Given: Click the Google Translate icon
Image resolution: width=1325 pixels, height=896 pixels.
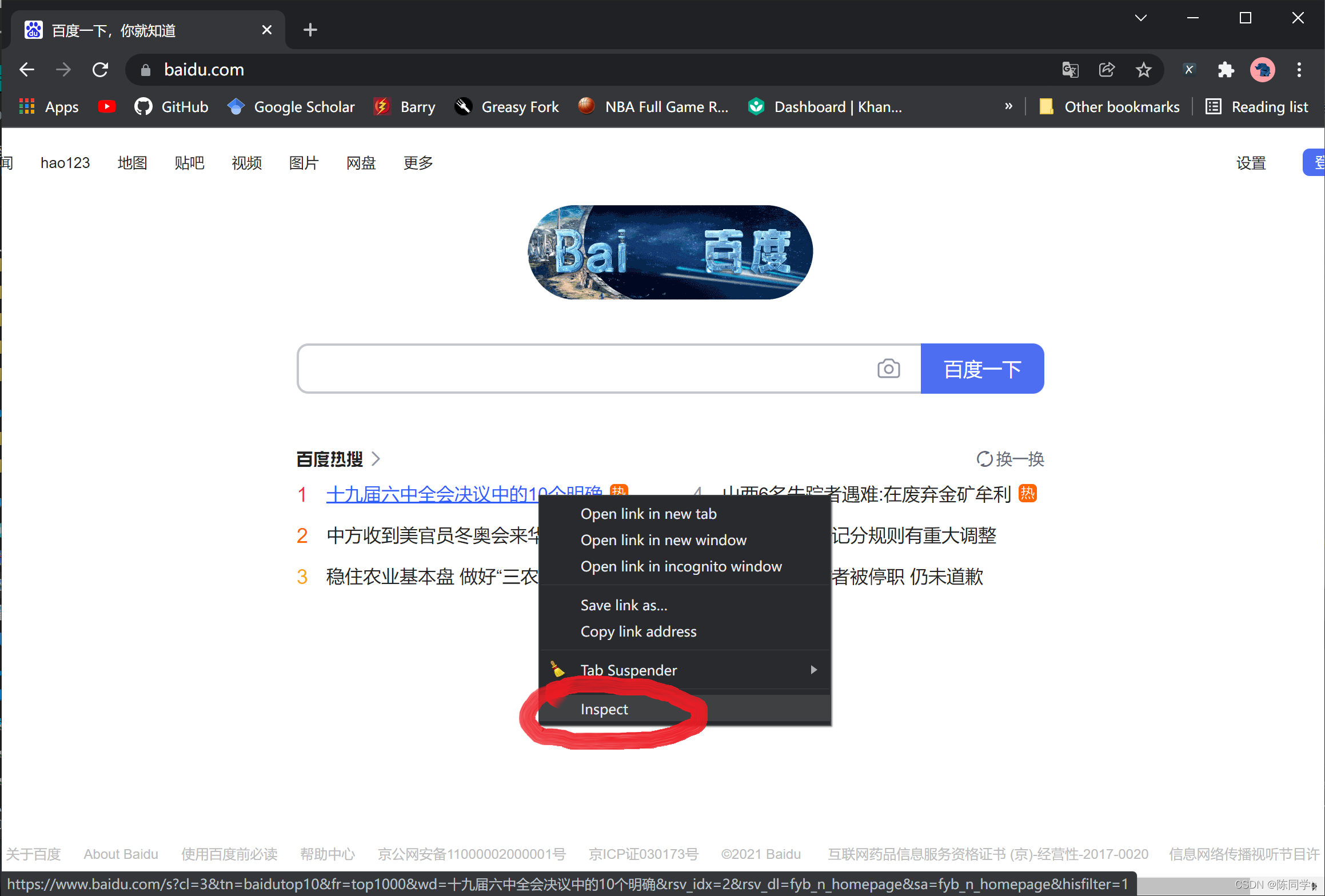Looking at the screenshot, I should pyautogui.click(x=1070, y=70).
